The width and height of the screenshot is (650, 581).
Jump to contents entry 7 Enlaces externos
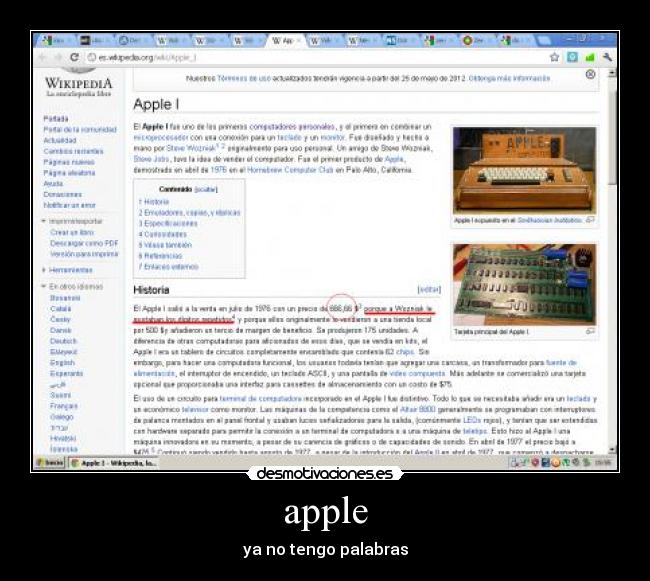point(169,266)
